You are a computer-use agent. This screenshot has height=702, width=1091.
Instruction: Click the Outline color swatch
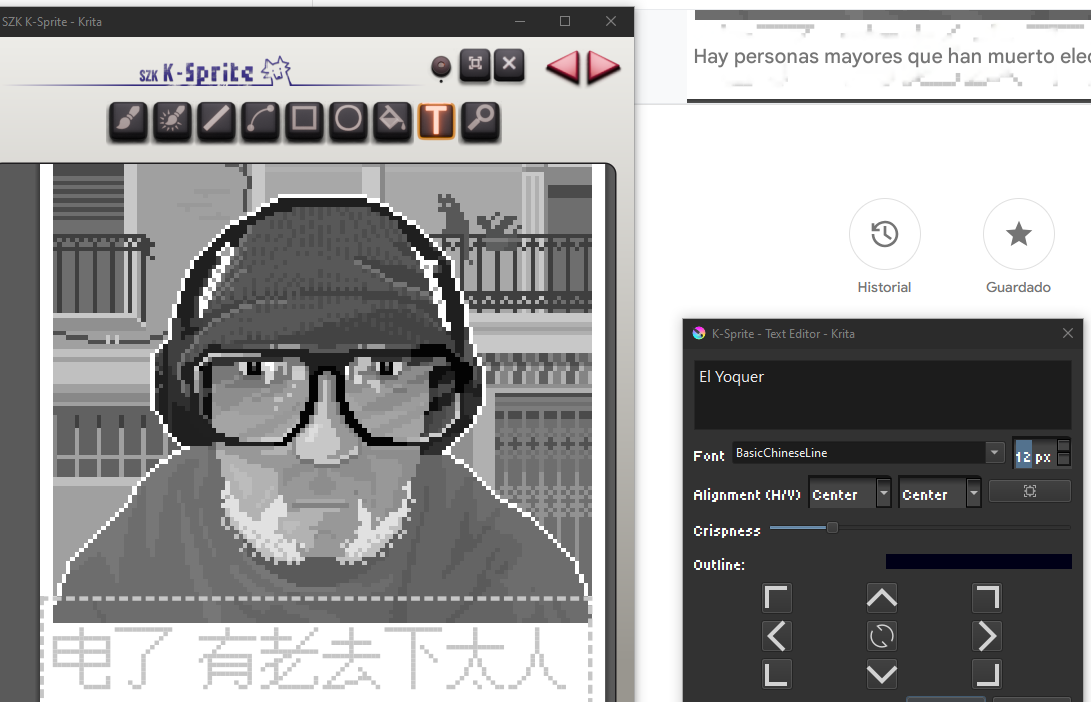pyautogui.click(x=978, y=562)
